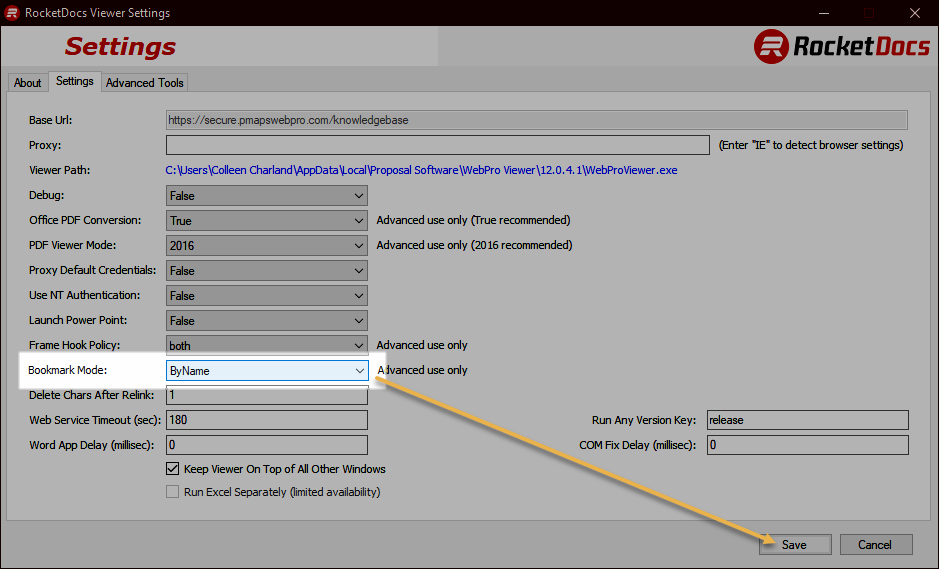This screenshot has width=939, height=569.
Task: Click the Cancel button
Action: [876, 544]
